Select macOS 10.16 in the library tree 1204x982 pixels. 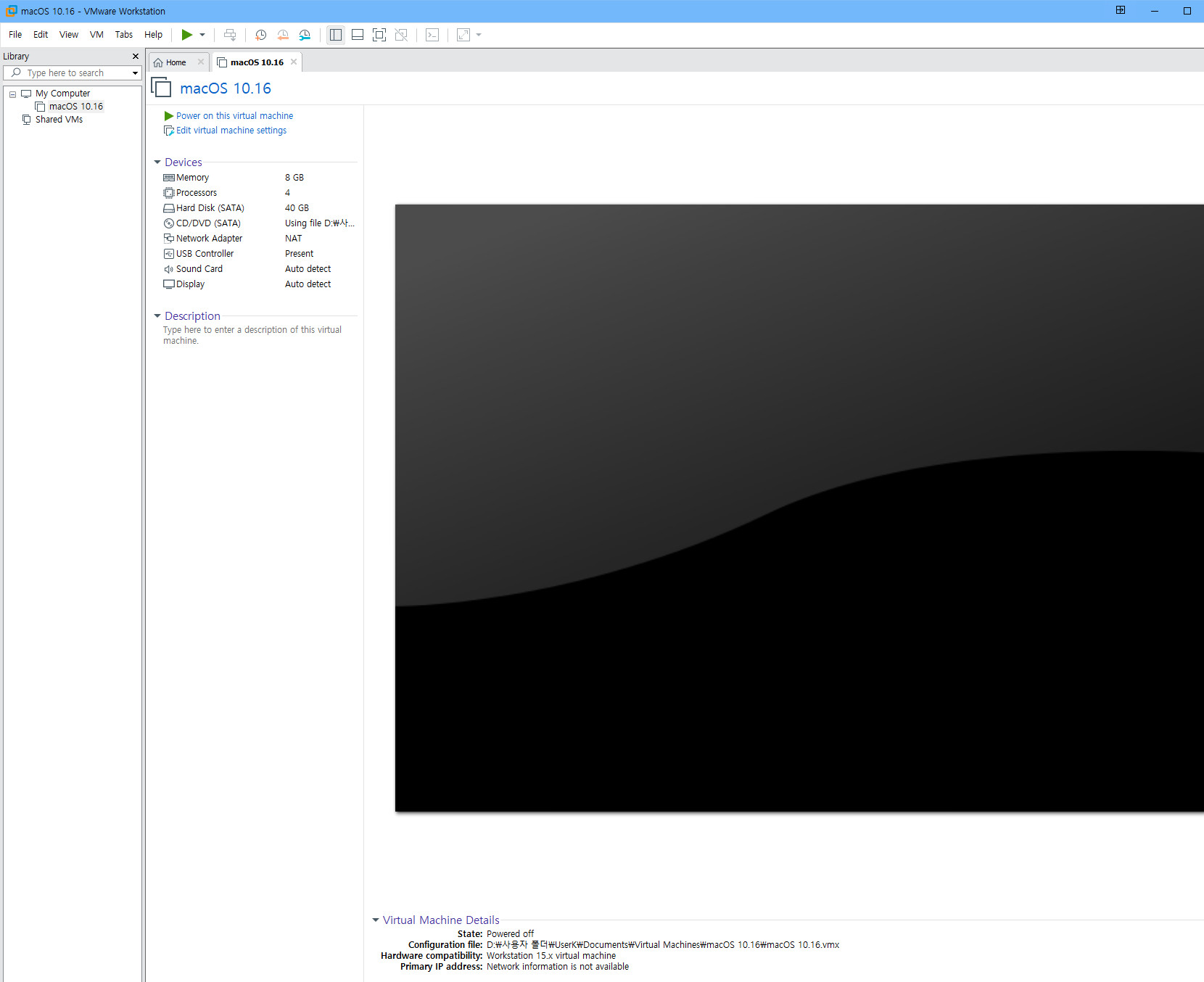coord(75,107)
